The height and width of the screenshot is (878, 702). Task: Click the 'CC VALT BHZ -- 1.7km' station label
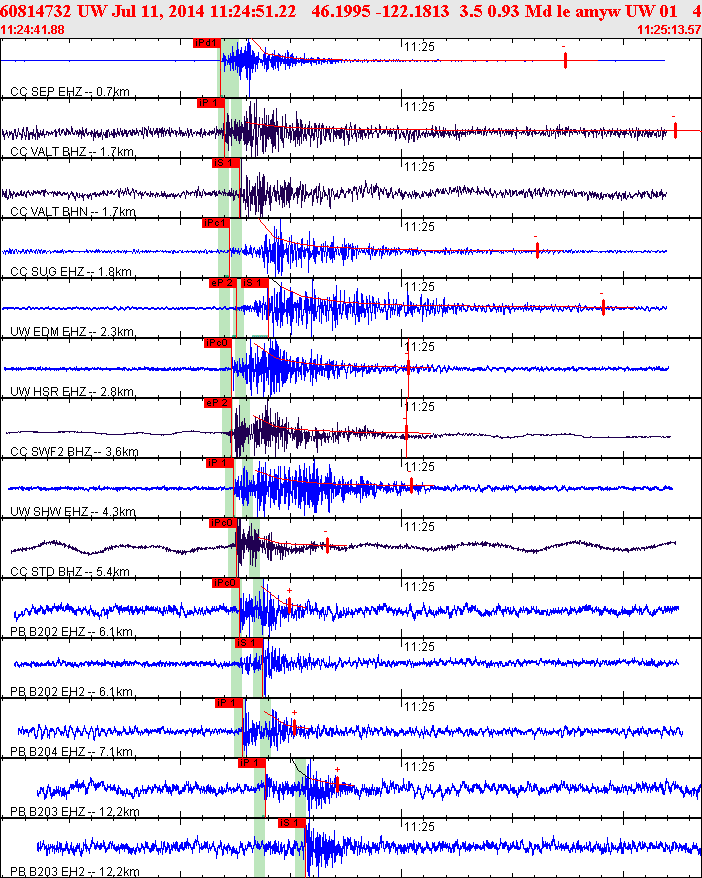pyautogui.click(x=72, y=151)
